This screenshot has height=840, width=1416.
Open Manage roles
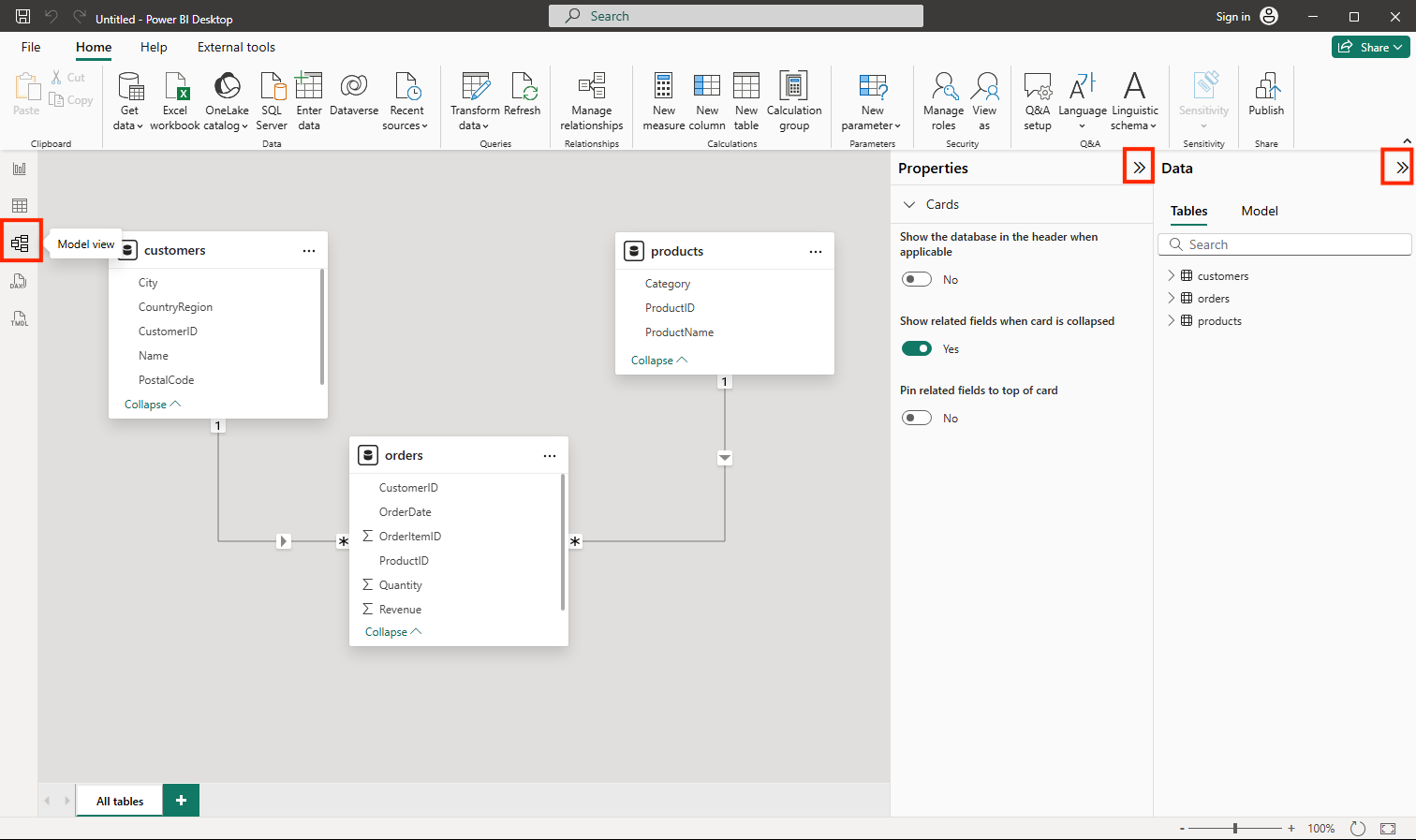[943, 101]
